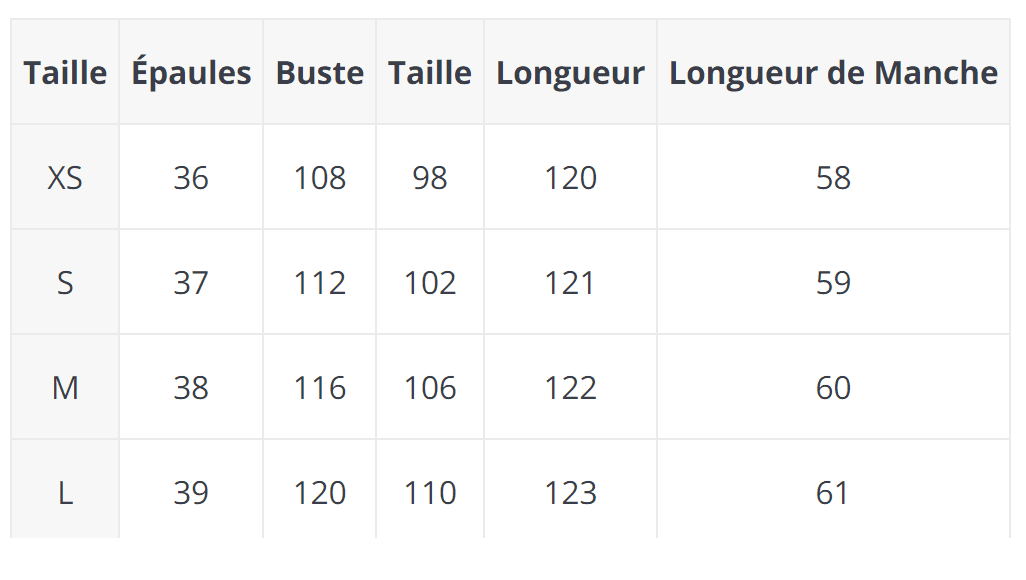
Task: Select the S size row label
Action: [65, 283]
